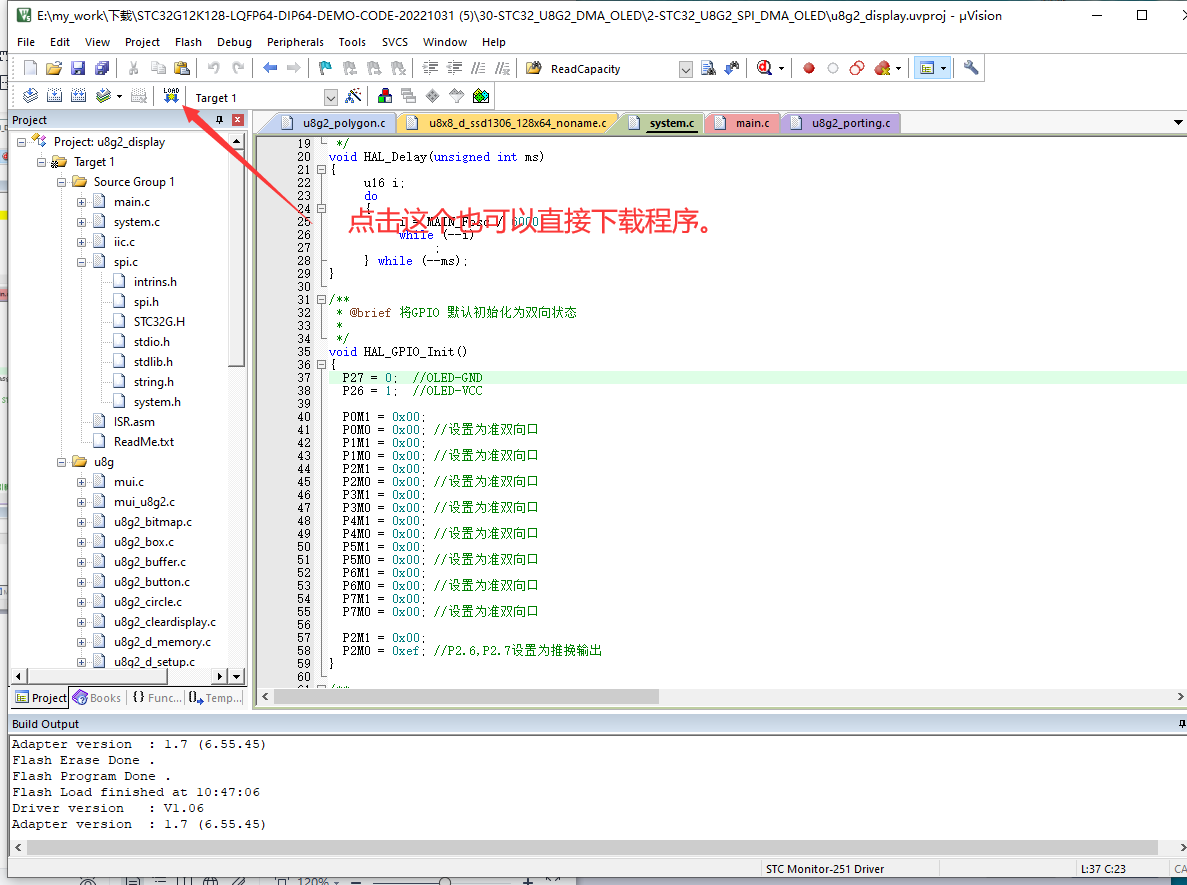Switch to the Books panel tab

[x=97, y=698]
